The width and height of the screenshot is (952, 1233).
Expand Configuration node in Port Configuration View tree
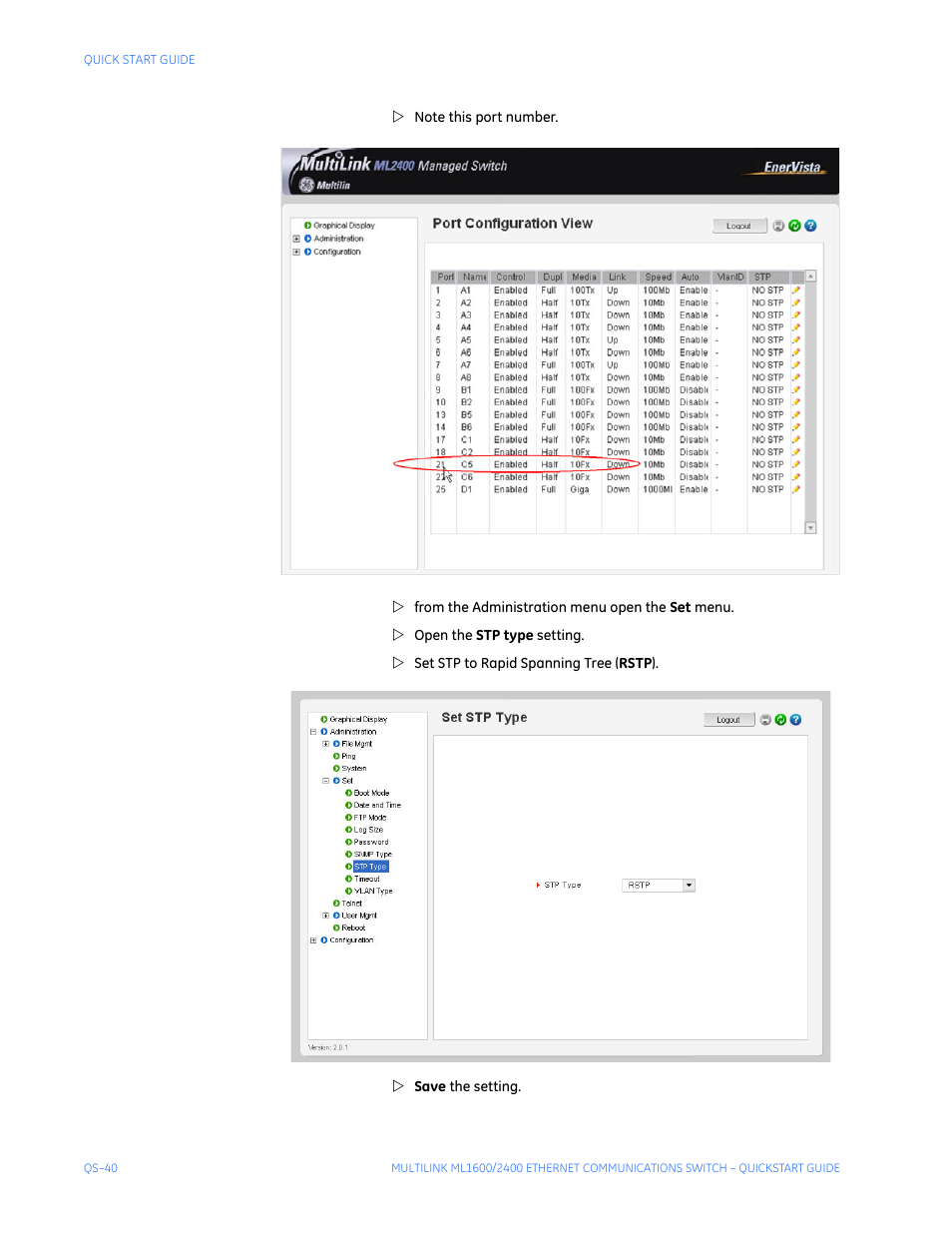296,252
